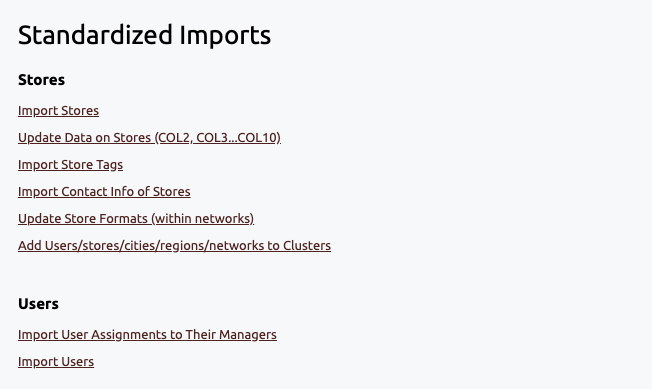The width and height of the screenshot is (652, 389).
Task: Choose the Clusters assignment import link
Action: [174, 246]
